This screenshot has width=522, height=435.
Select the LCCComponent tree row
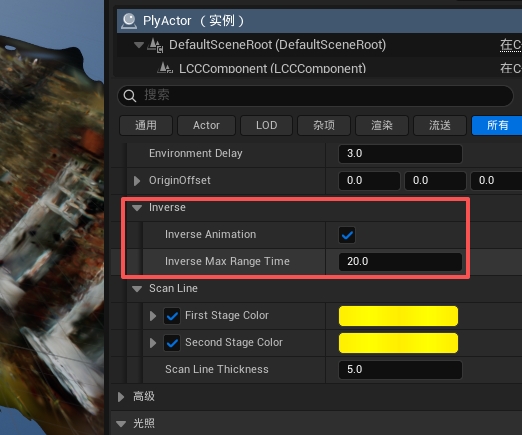click(x=319, y=68)
